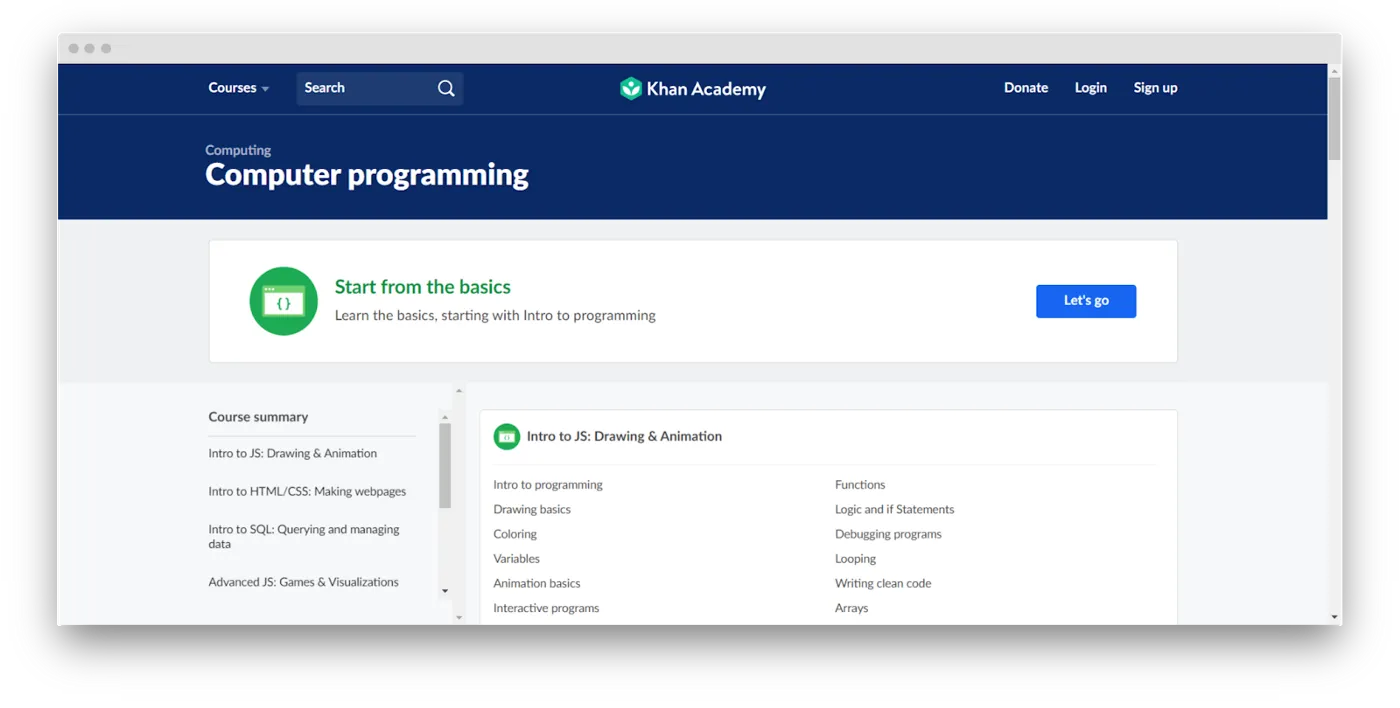Screen dimensions: 1400x708
Task: Open the Intro to JS: Drawing & Animation card title
Action: [x=624, y=436]
